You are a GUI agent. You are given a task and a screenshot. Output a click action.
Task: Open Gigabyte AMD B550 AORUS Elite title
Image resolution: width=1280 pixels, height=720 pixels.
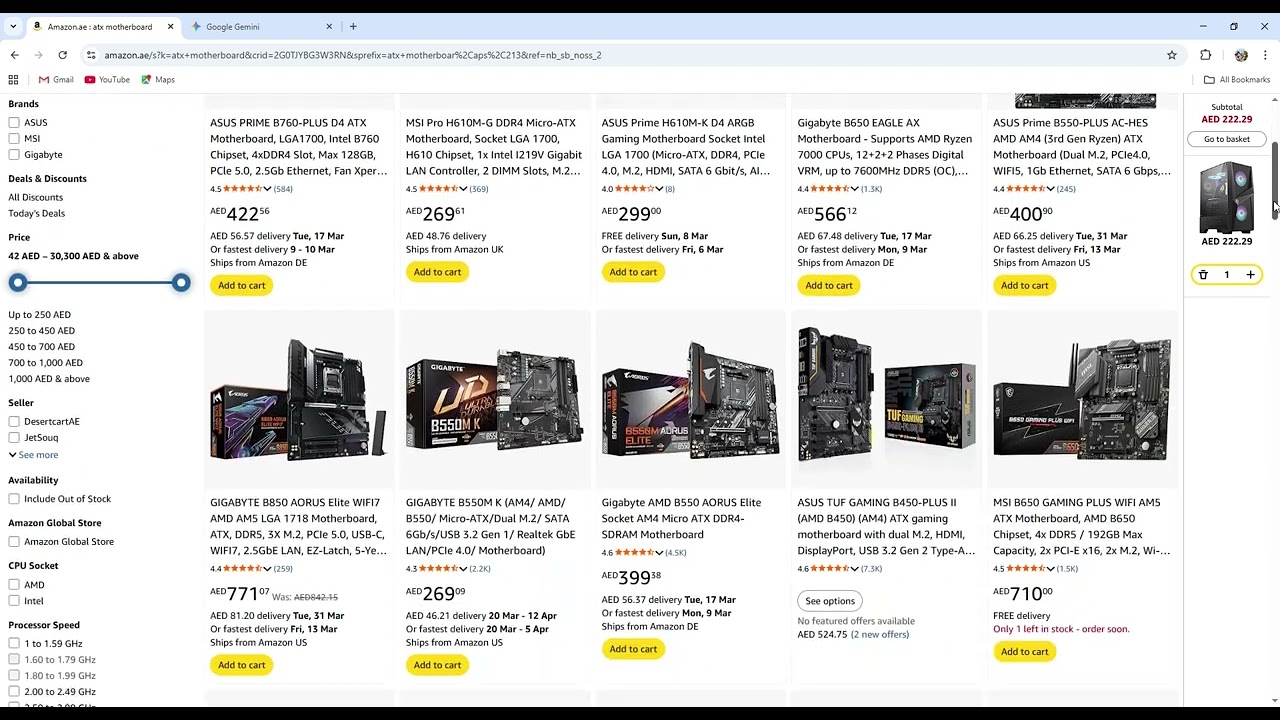click(x=681, y=519)
